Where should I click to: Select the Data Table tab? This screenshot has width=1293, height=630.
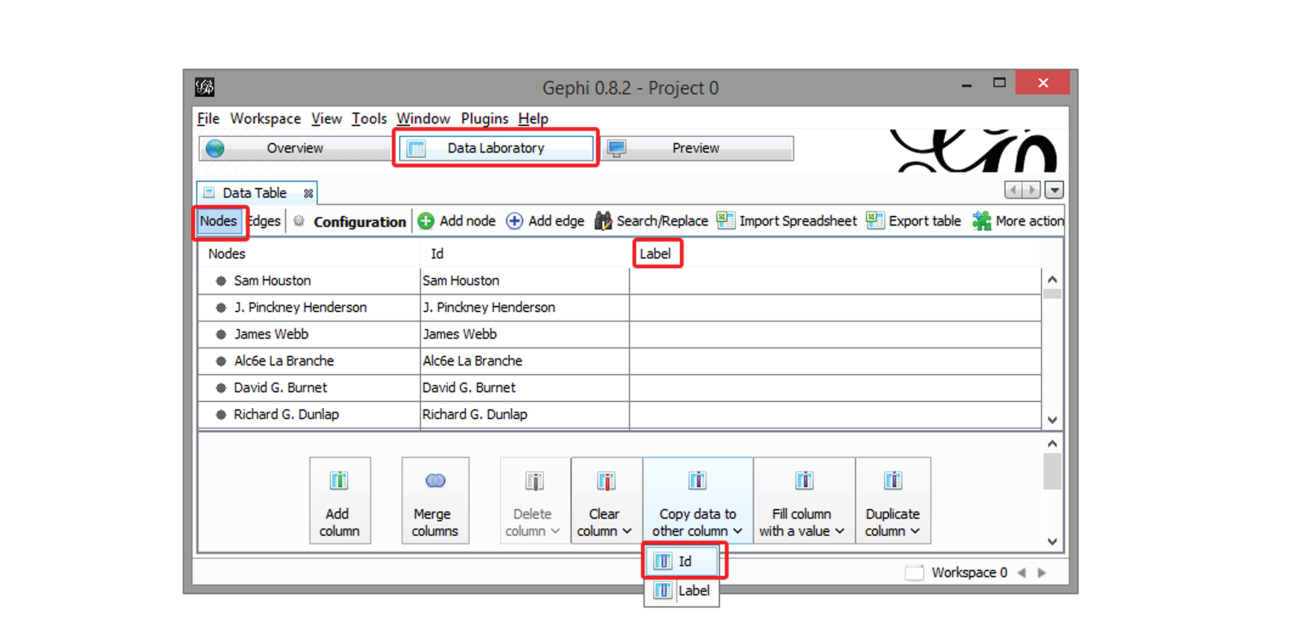click(258, 193)
